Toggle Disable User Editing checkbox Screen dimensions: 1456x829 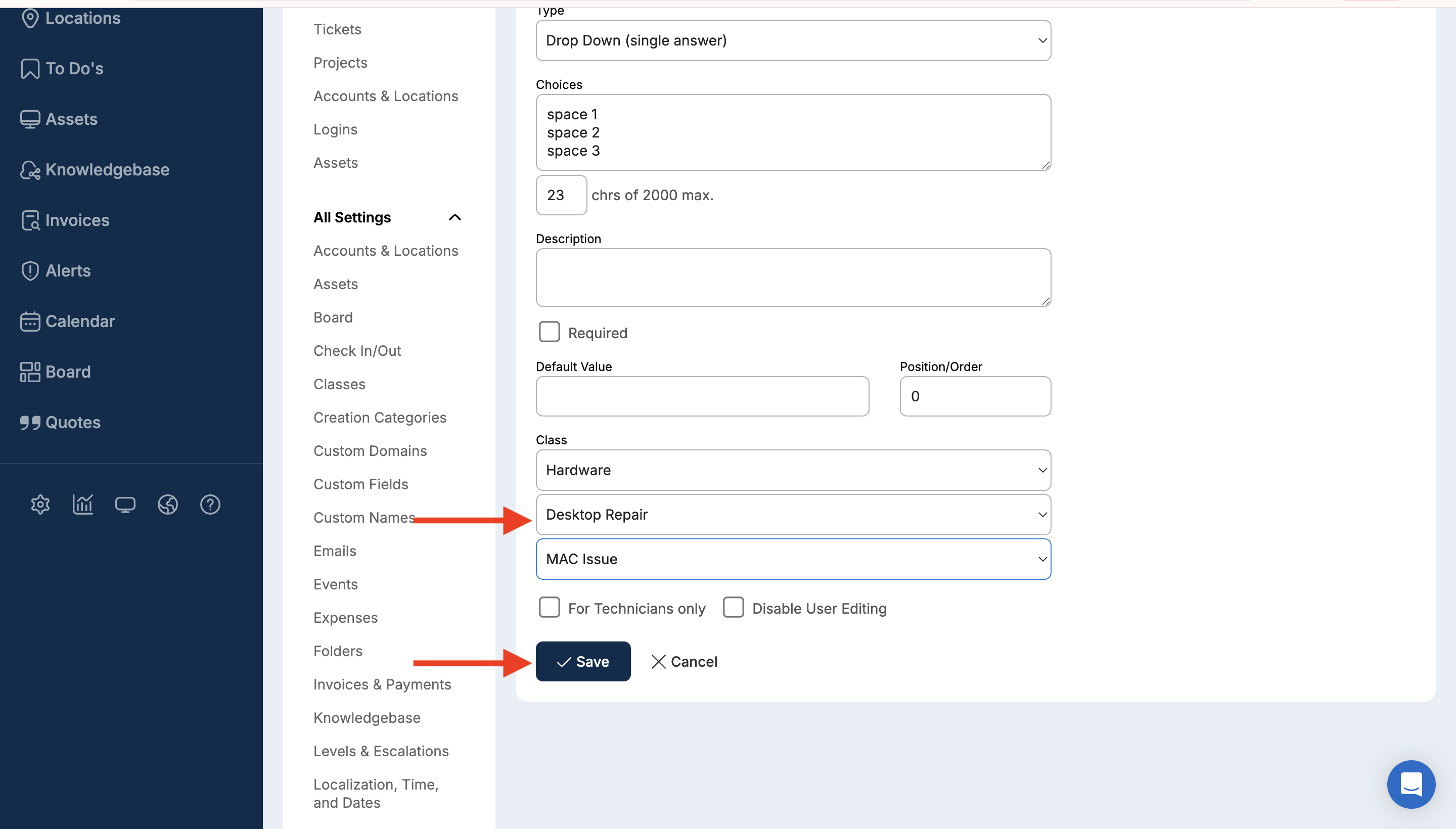pyautogui.click(x=734, y=608)
